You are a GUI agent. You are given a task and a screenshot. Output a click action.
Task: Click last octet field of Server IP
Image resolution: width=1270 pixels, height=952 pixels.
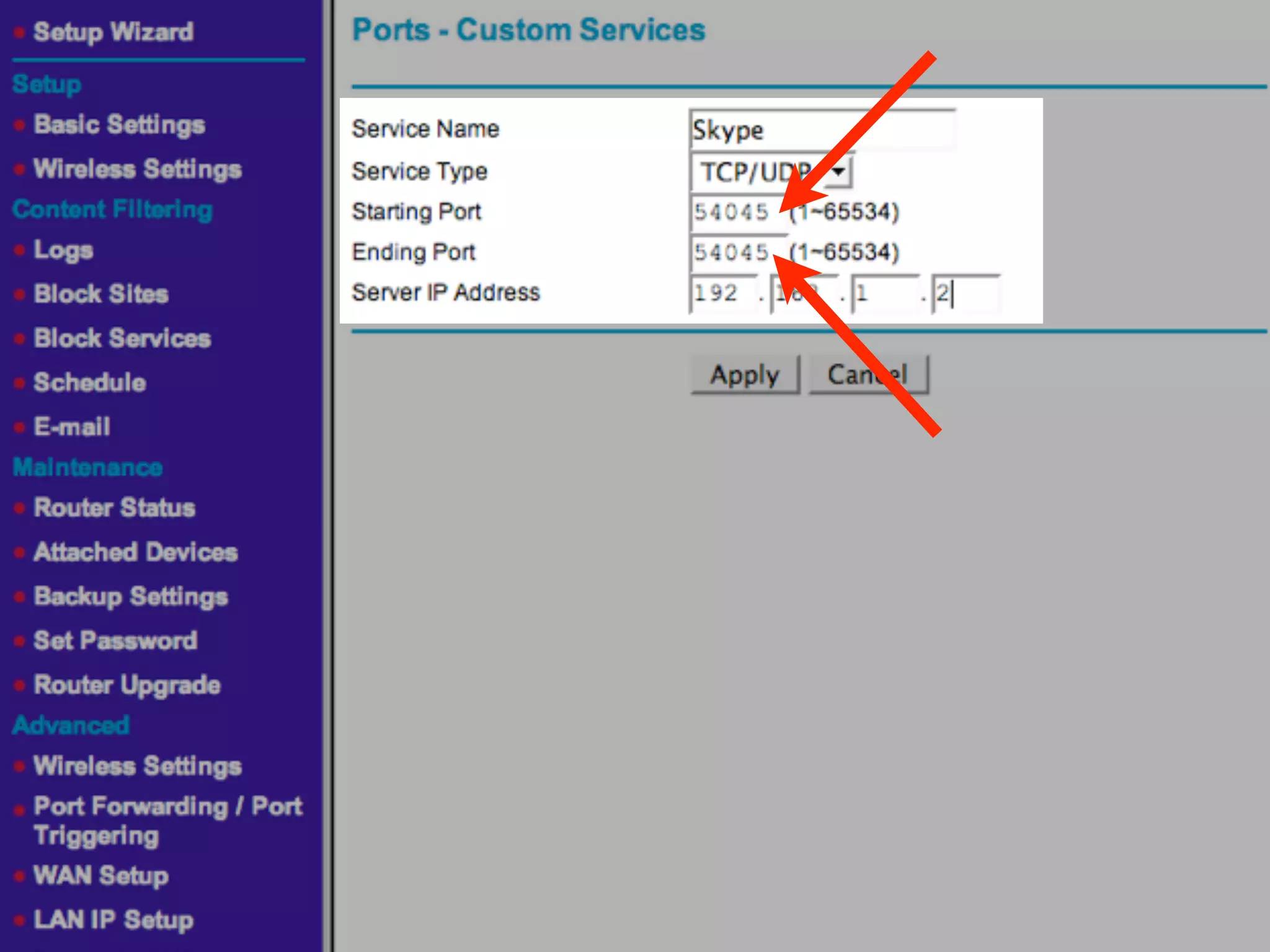click(x=966, y=293)
